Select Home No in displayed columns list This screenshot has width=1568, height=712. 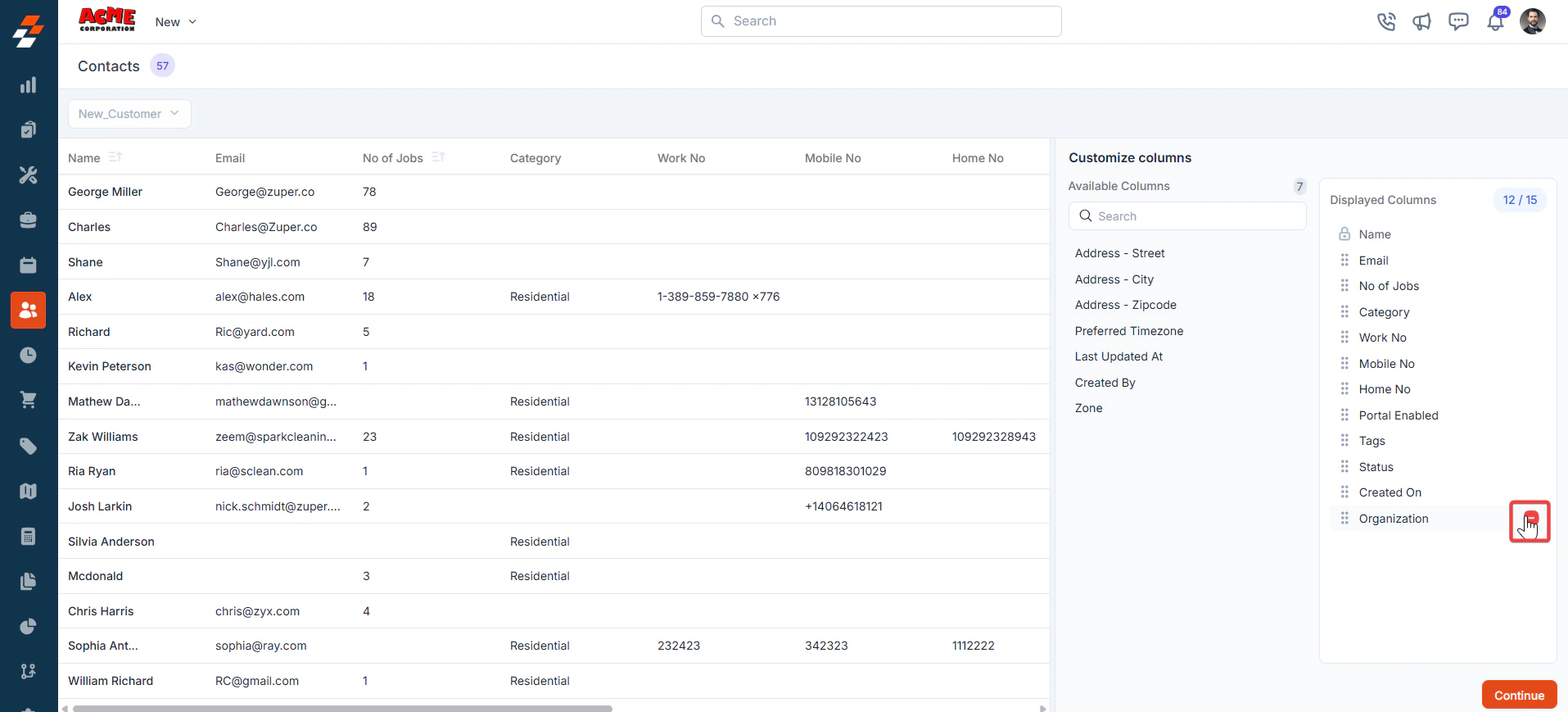point(1384,389)
